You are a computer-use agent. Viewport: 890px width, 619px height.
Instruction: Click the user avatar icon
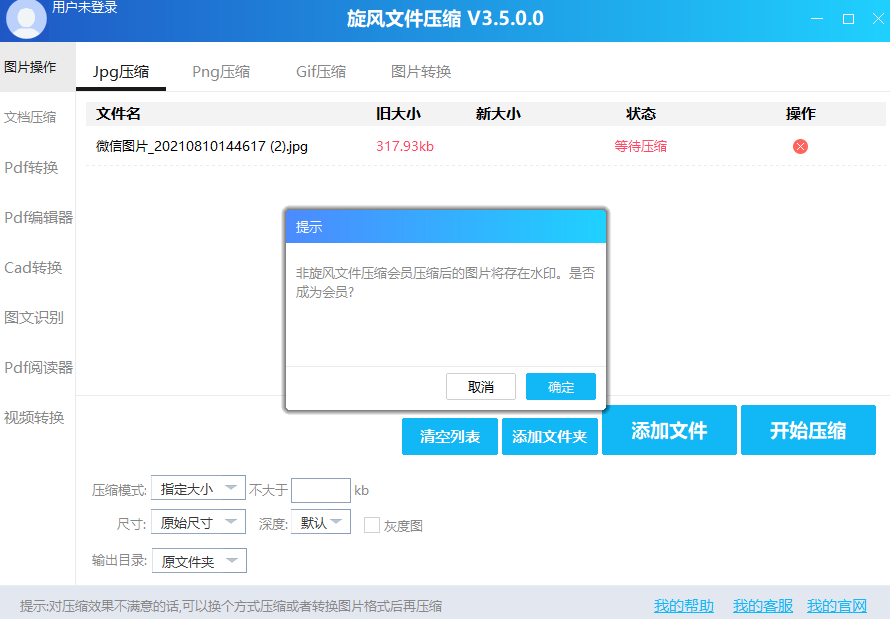pyautogui.click(x=26, y=18)
